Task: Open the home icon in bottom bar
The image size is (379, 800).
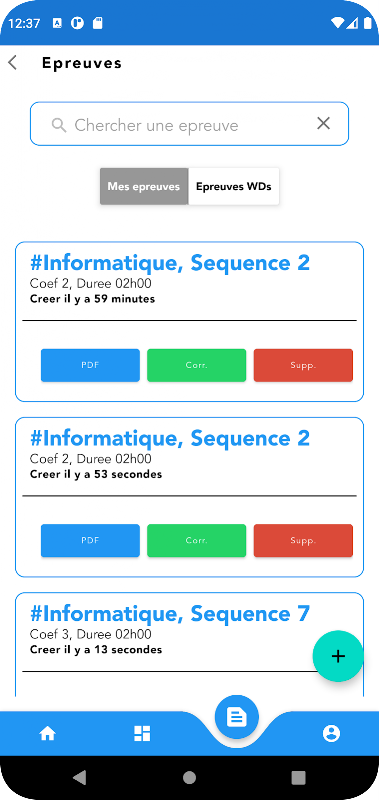Action: tap(47, 734)
